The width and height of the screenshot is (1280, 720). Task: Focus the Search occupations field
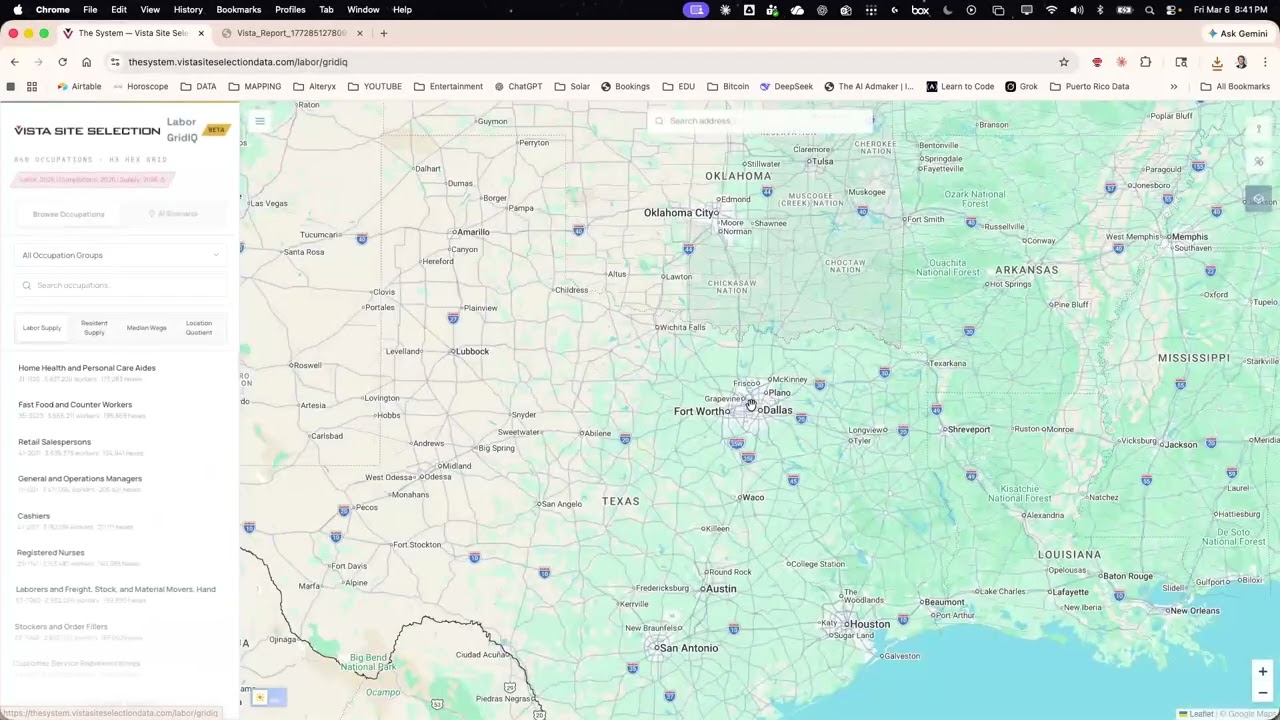click(x=120, y=285)
